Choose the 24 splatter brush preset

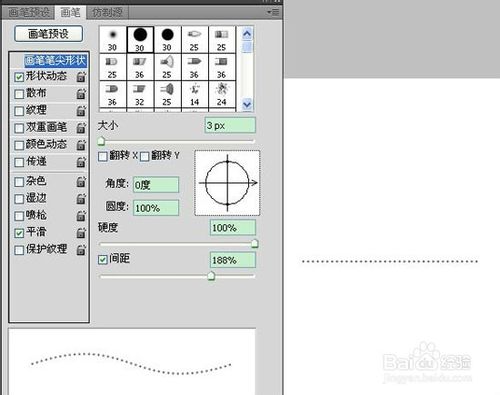(222, 94)
